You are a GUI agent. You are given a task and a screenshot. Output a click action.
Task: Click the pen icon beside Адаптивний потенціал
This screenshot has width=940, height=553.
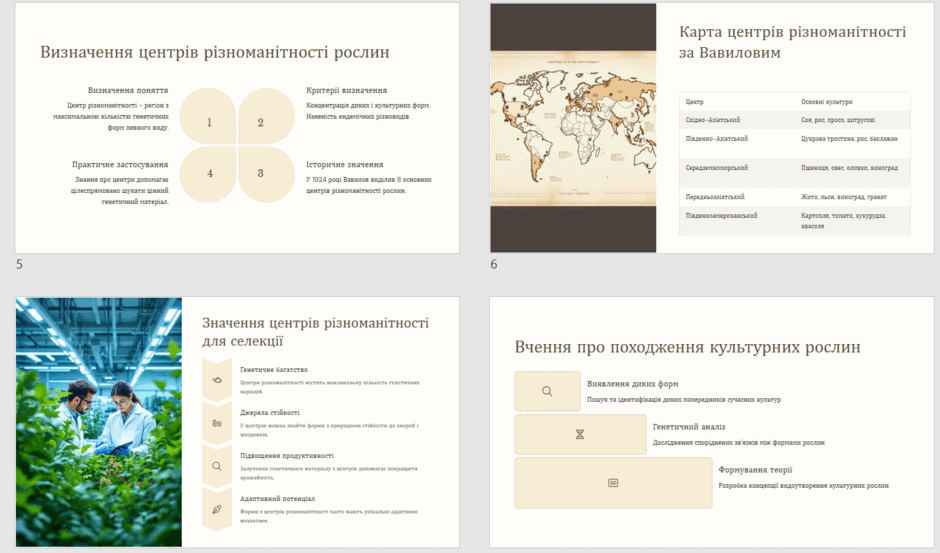coord(217,509)
